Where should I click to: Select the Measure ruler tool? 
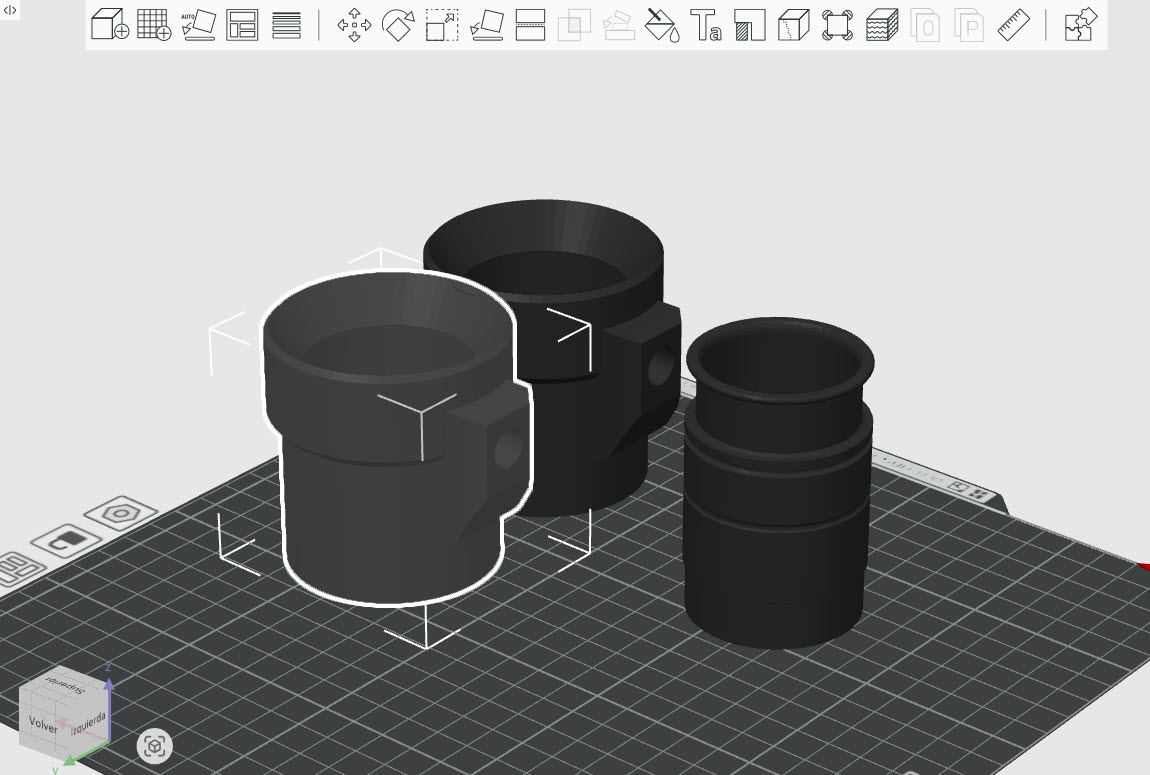[x=1014, y=25]
